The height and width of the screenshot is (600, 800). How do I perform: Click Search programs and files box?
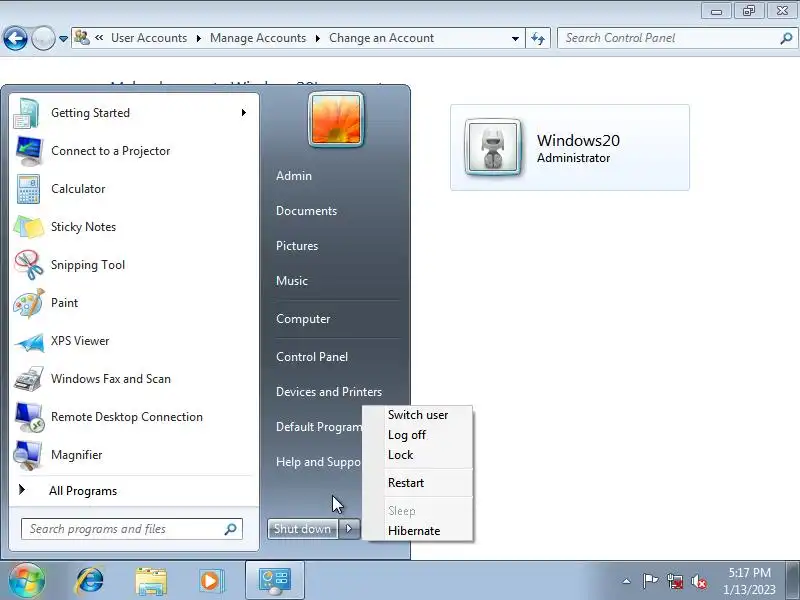pos(132,529)
